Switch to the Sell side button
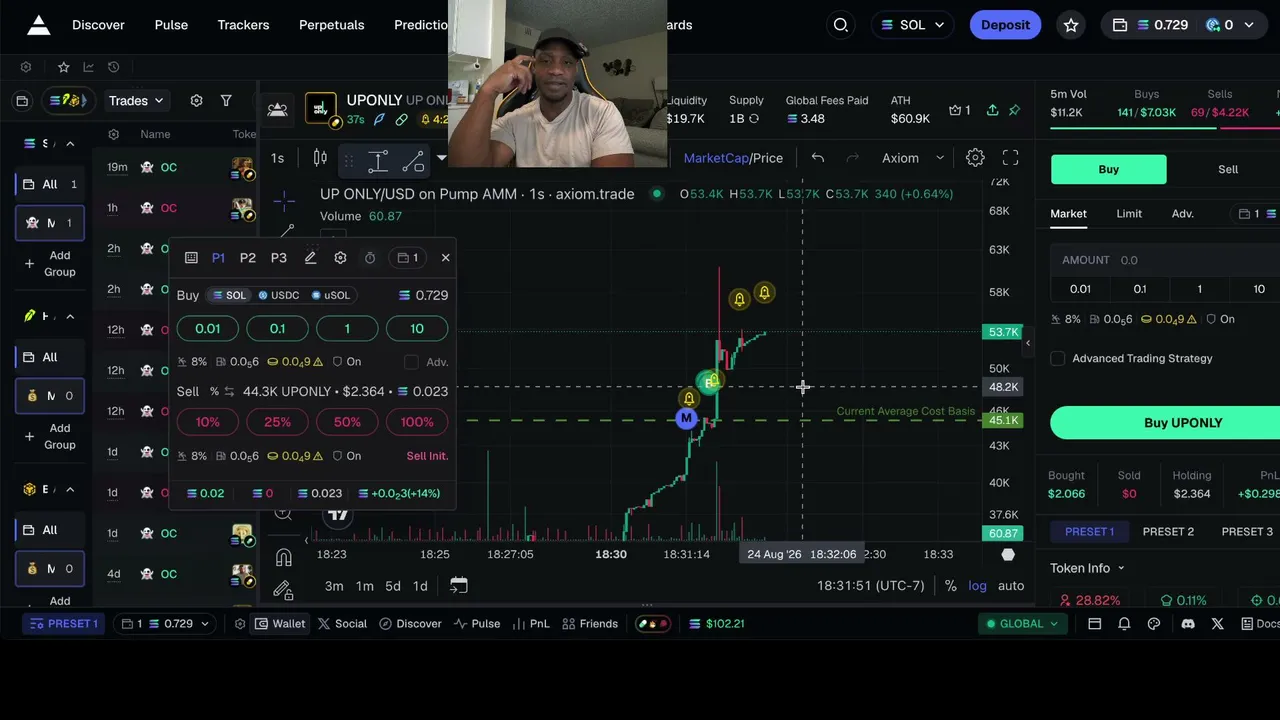Image resolution: width=1280 pixels, height=720 pixels. pyautogui.click(x=1228, y=169)
